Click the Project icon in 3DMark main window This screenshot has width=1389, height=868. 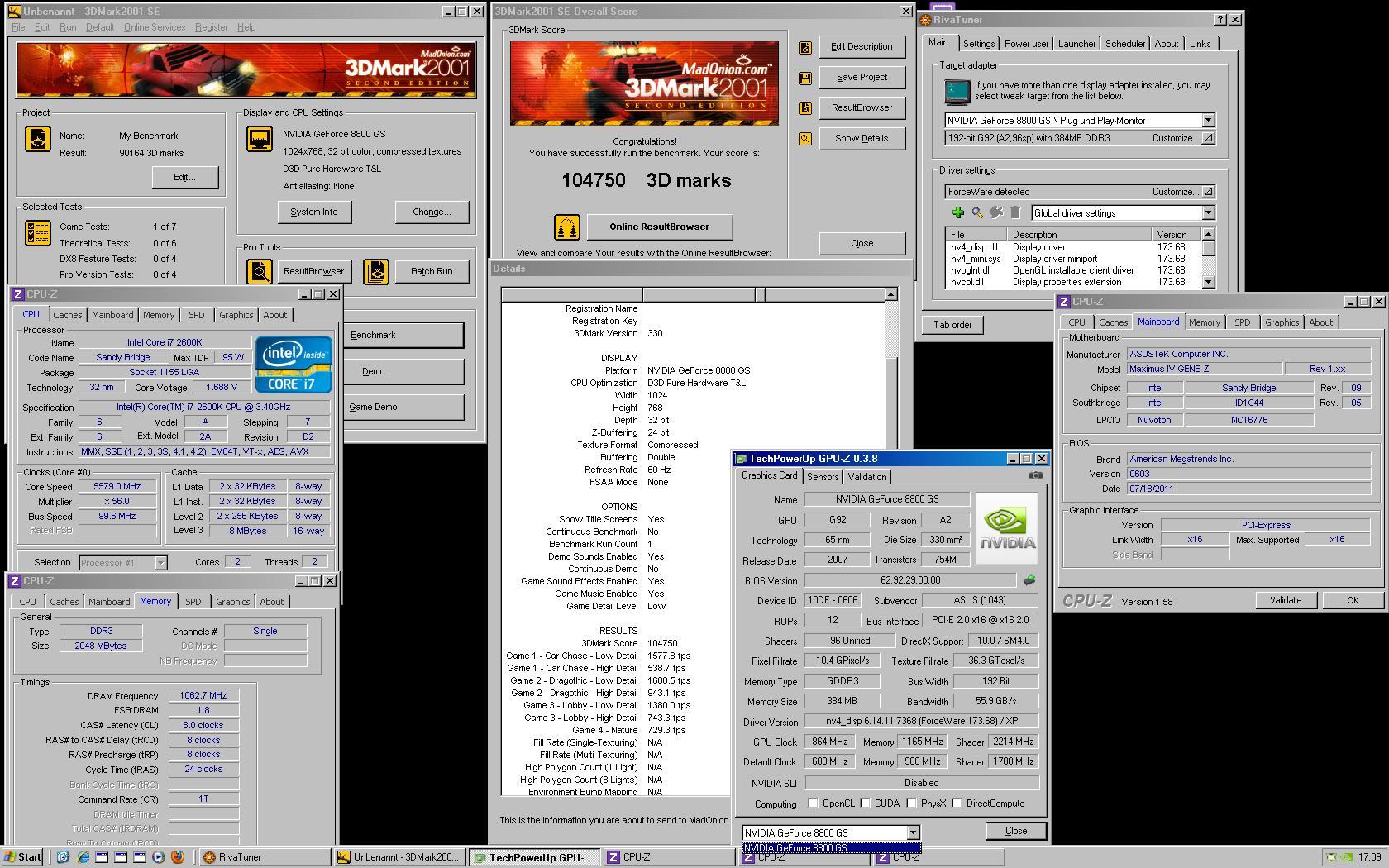click(38, 138)
